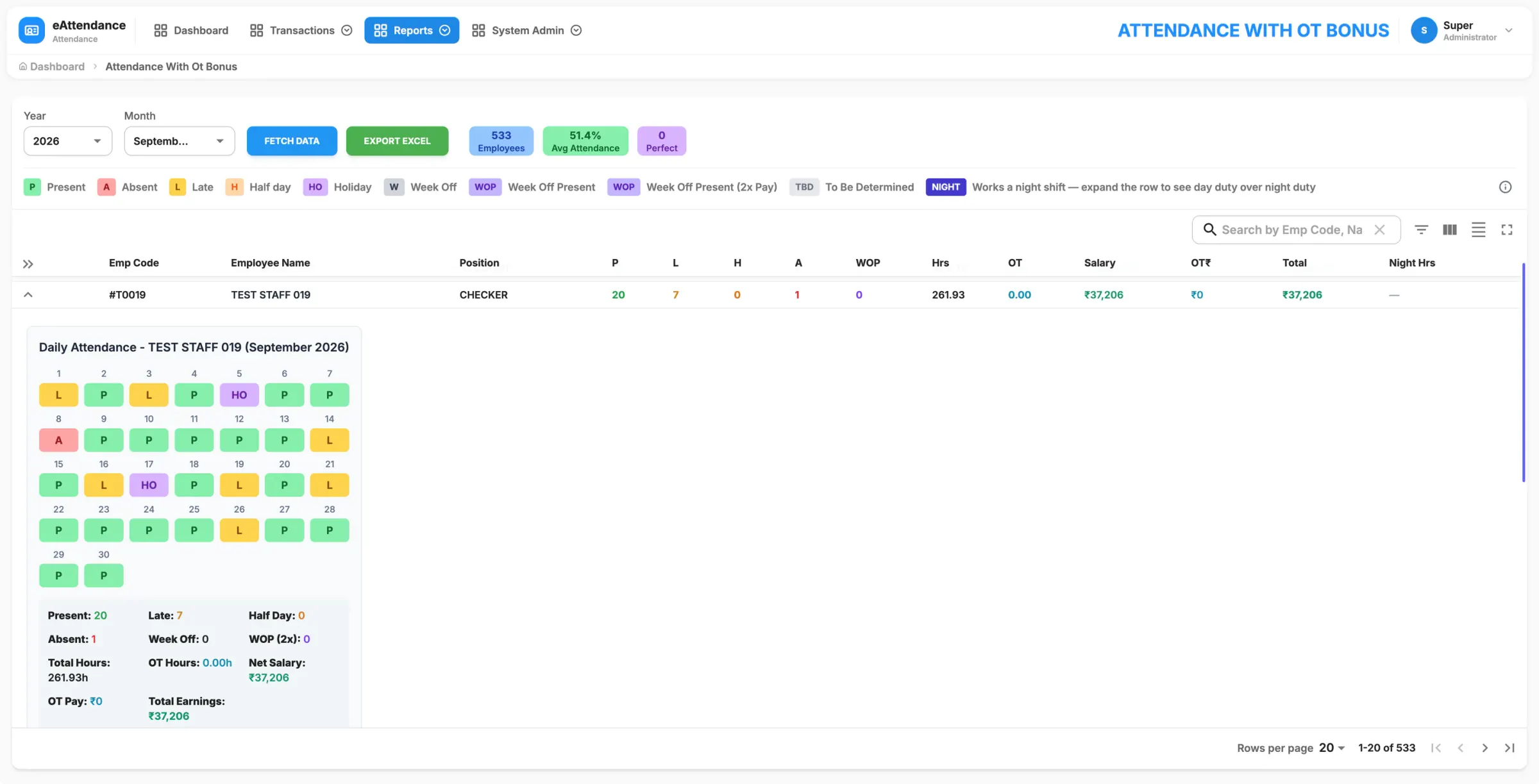The height and width of the screenshot is (784, 1539).
Task: Click the Week Off W legend icon
Action: (394, 187)
